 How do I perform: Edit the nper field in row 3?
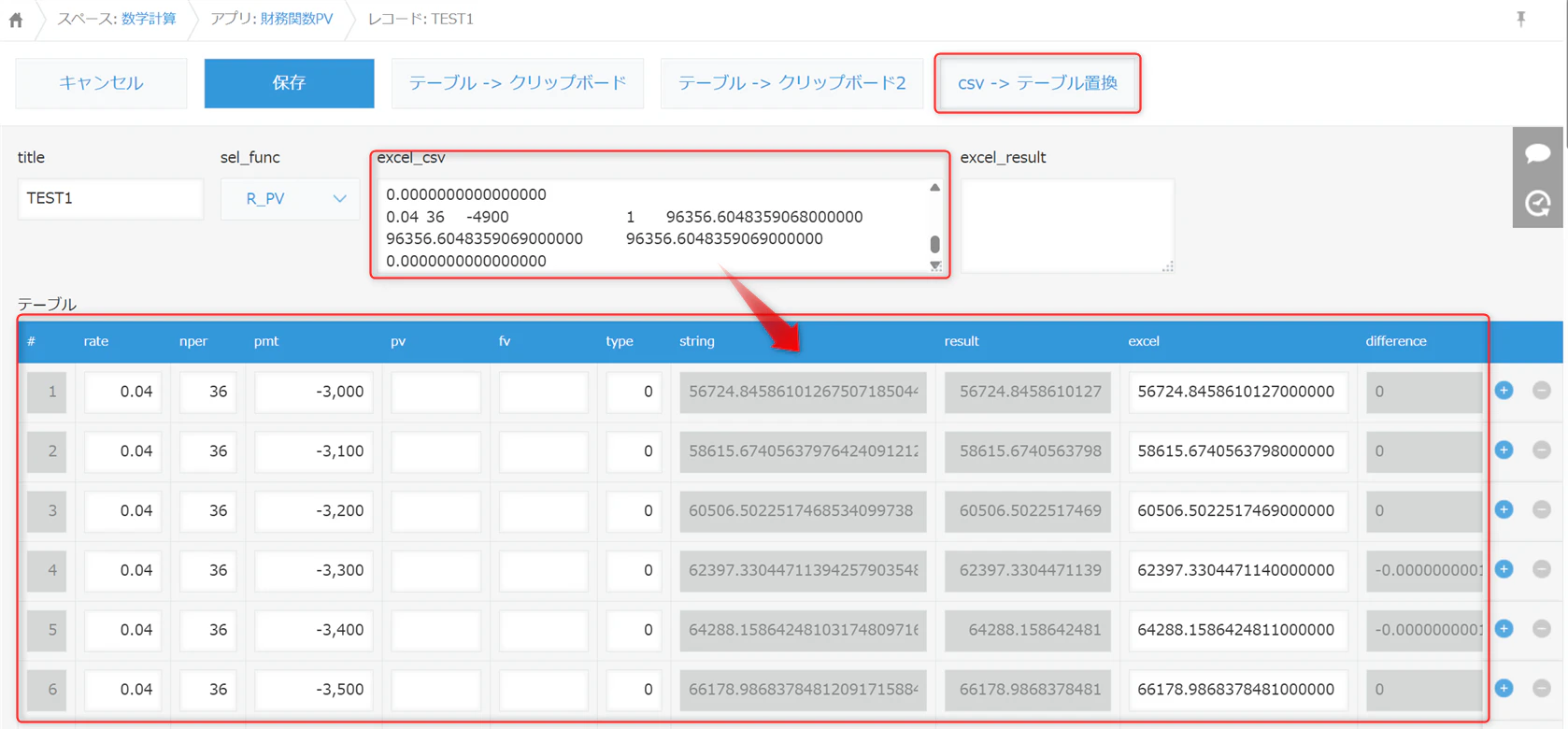[x=207, y=510]
